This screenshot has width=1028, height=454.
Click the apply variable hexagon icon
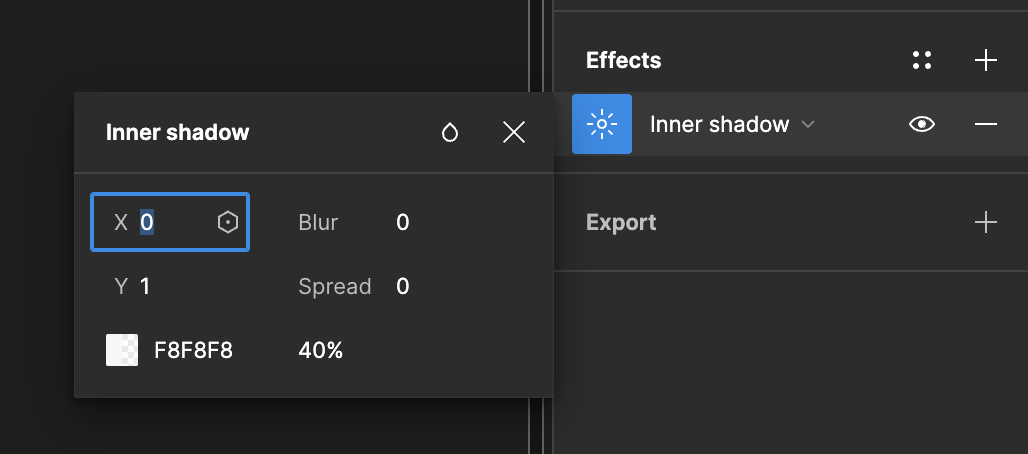(x=228, y=222)
